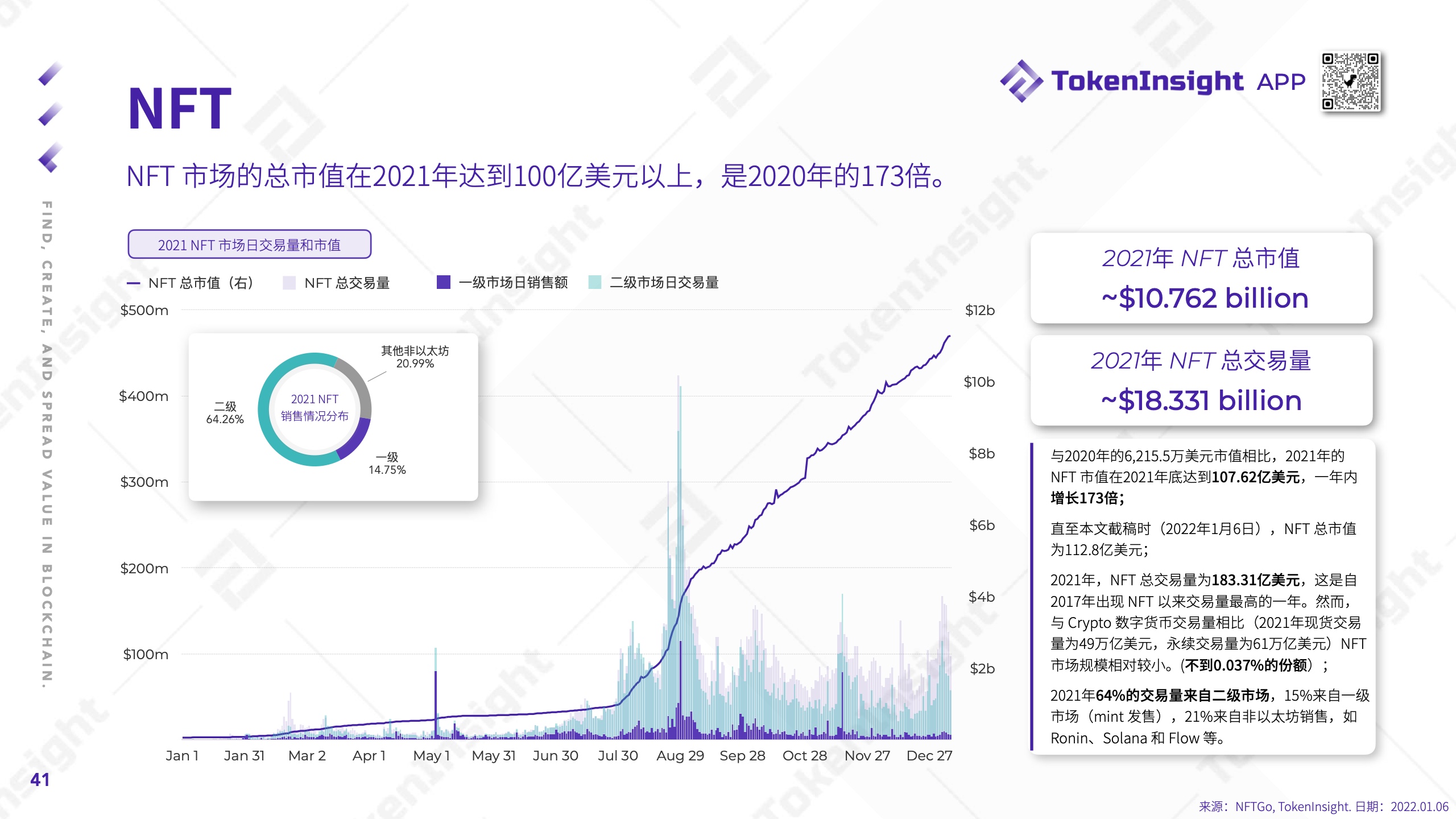Click the TokenInsight diamond logo icon
This screenshot has width=1456, height=819.
(1021, 81)
